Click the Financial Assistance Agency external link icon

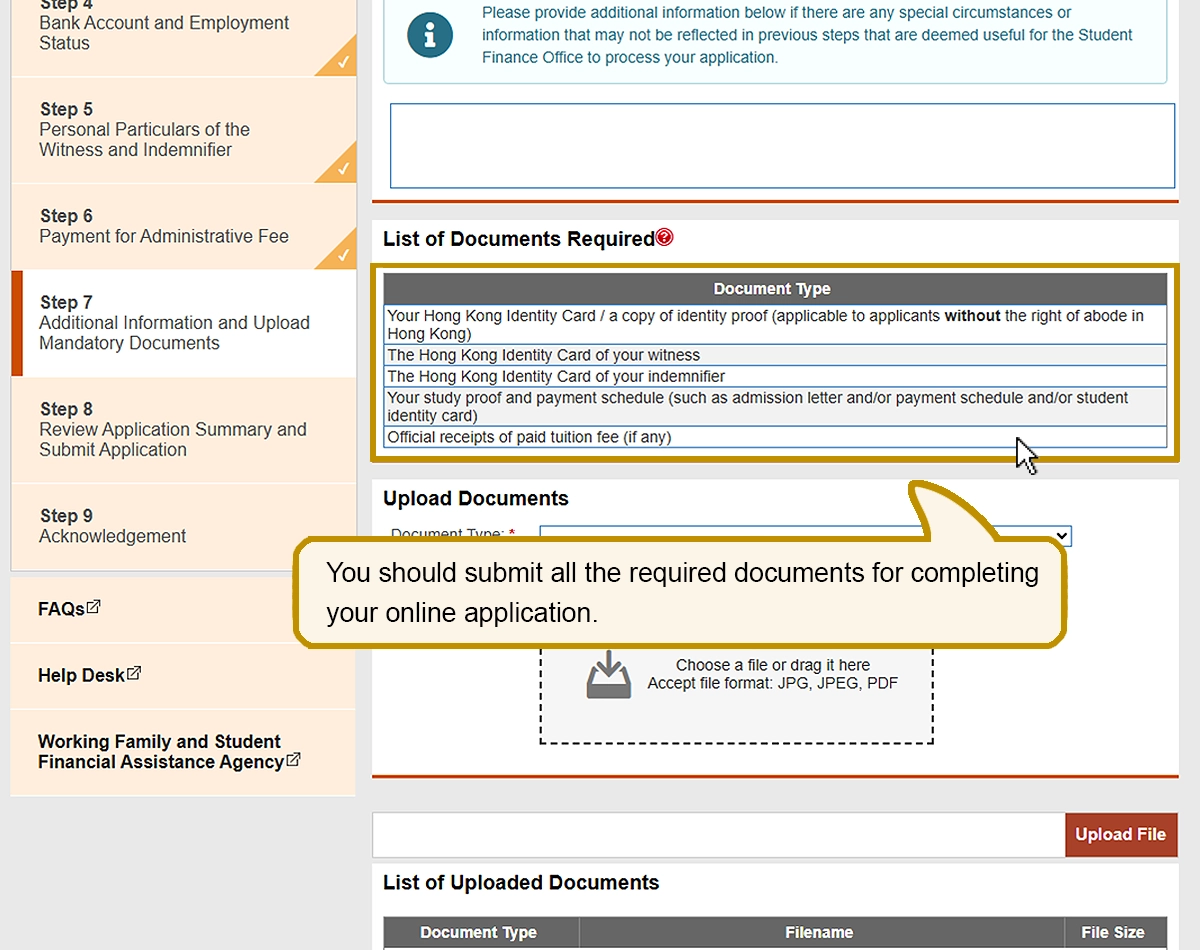click(293, 760)
